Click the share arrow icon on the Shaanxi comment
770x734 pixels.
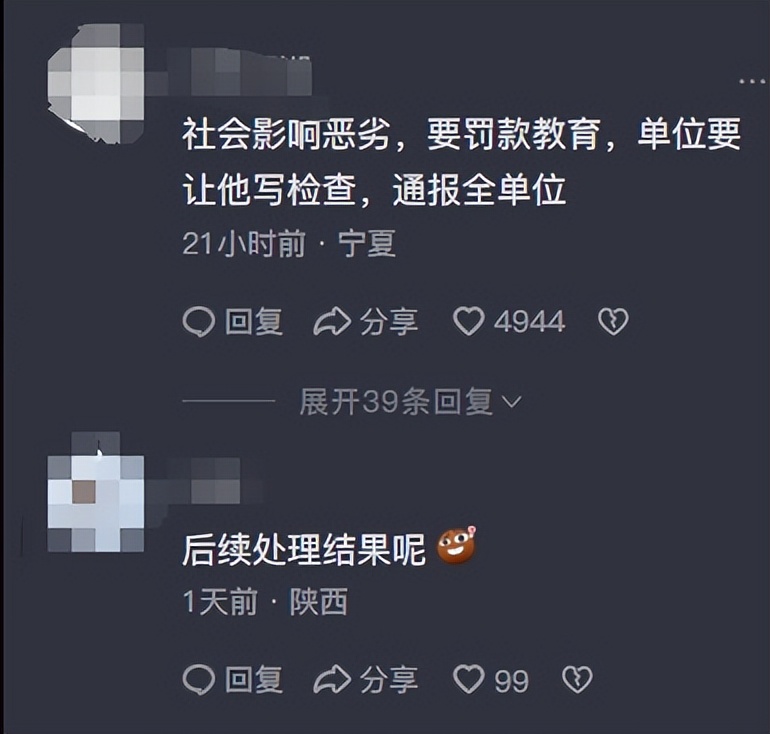click(332, 680)
